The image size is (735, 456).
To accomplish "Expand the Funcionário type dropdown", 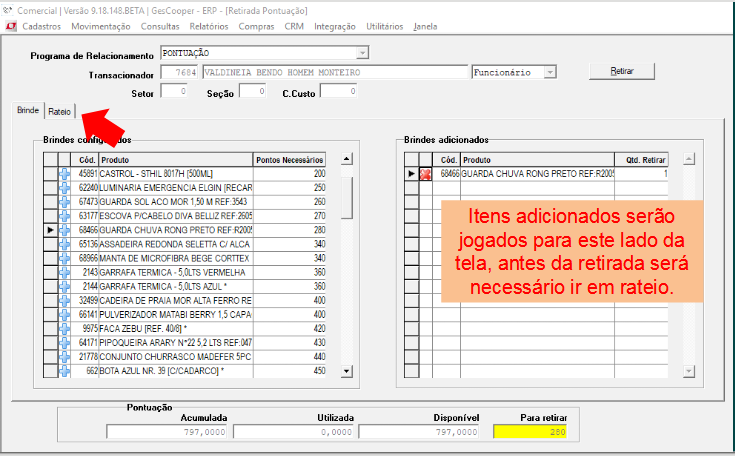I will [x=549, y=73].
